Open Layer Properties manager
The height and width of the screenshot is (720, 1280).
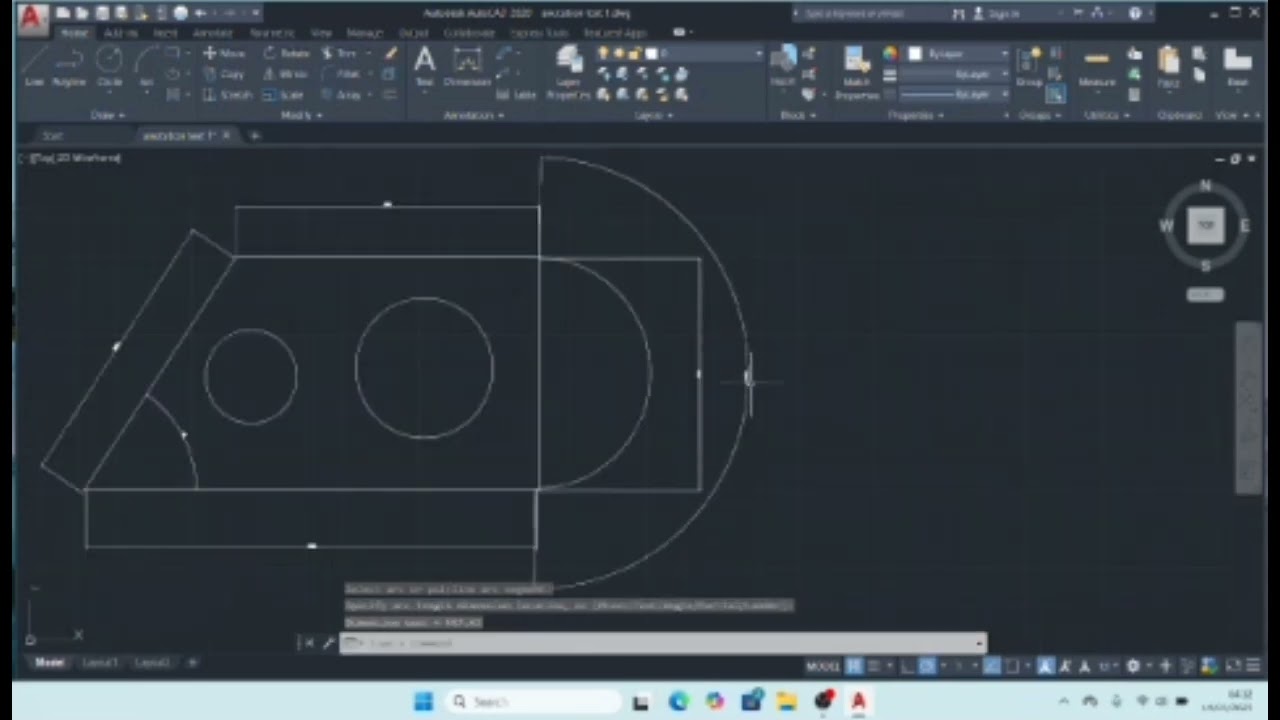[568, 72]
